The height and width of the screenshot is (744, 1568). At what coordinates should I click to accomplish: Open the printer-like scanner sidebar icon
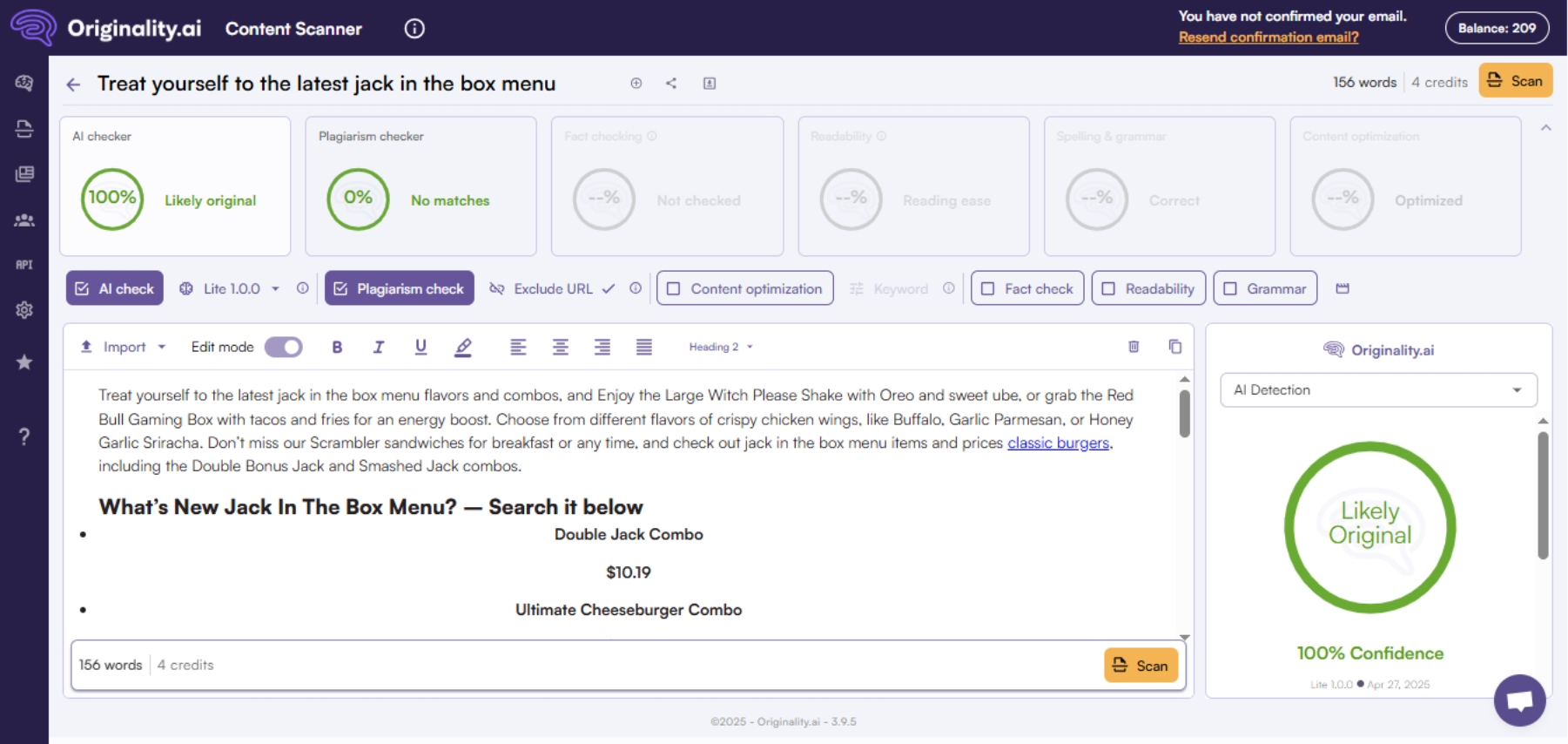(x=24, y=129)
